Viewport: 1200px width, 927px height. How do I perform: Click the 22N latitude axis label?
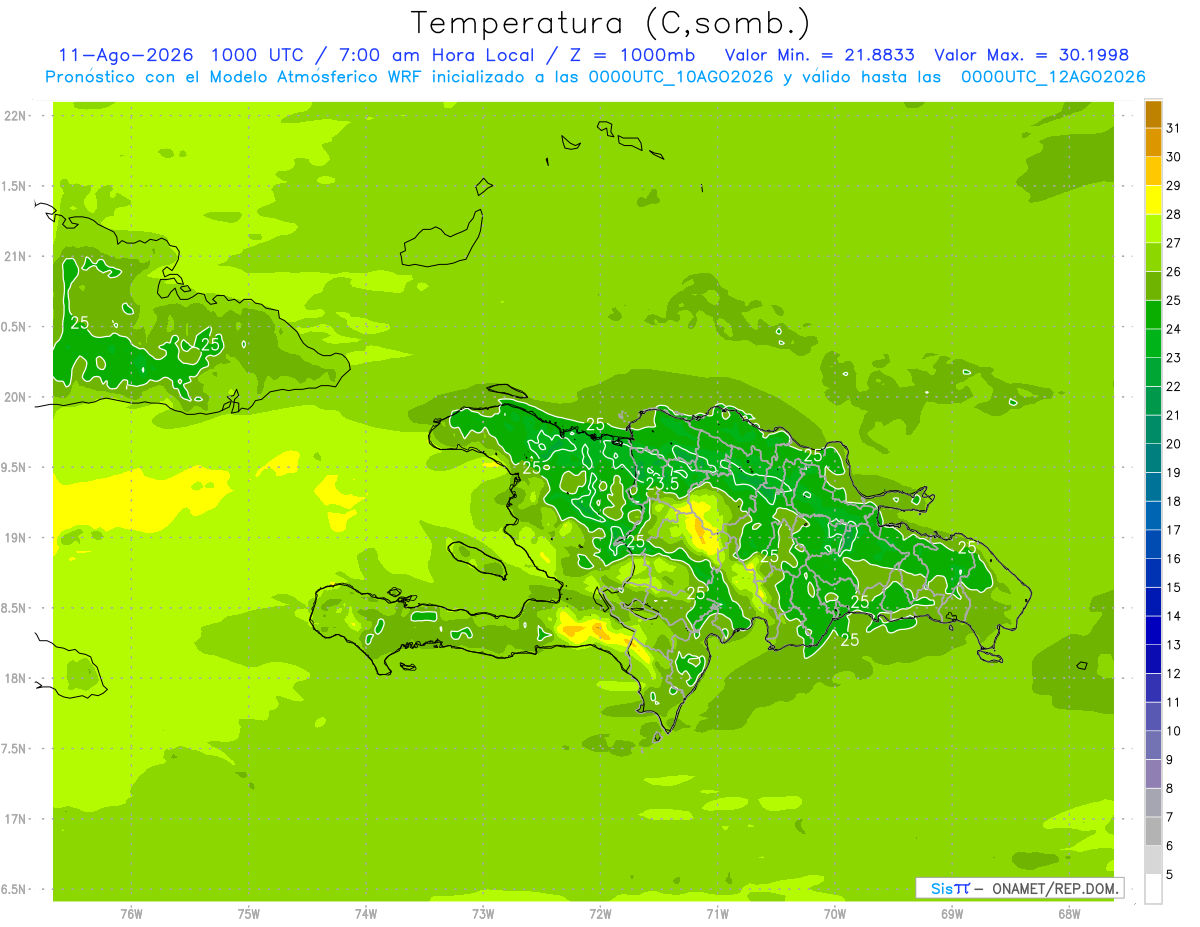tap(14, 116)
